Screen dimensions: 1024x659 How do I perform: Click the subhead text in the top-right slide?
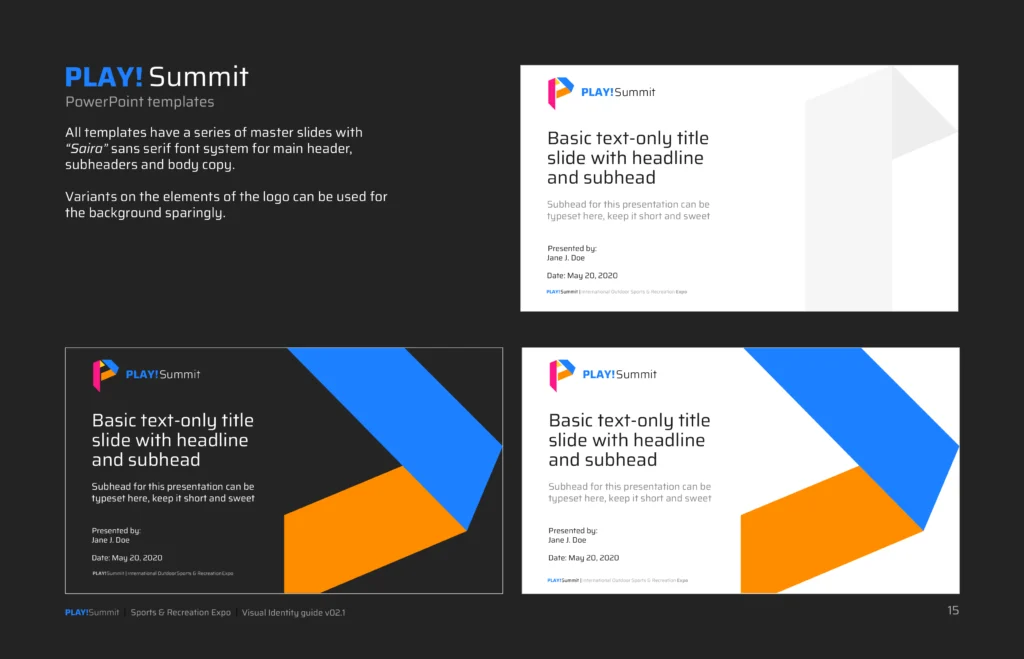pyautogui.click(x=628, y=210)
